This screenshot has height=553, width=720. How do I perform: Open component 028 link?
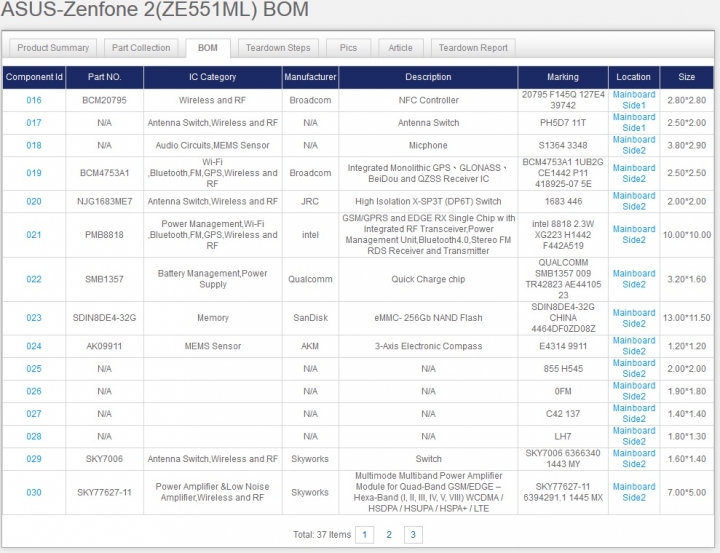pyautogui.click(x=34, y=436)
